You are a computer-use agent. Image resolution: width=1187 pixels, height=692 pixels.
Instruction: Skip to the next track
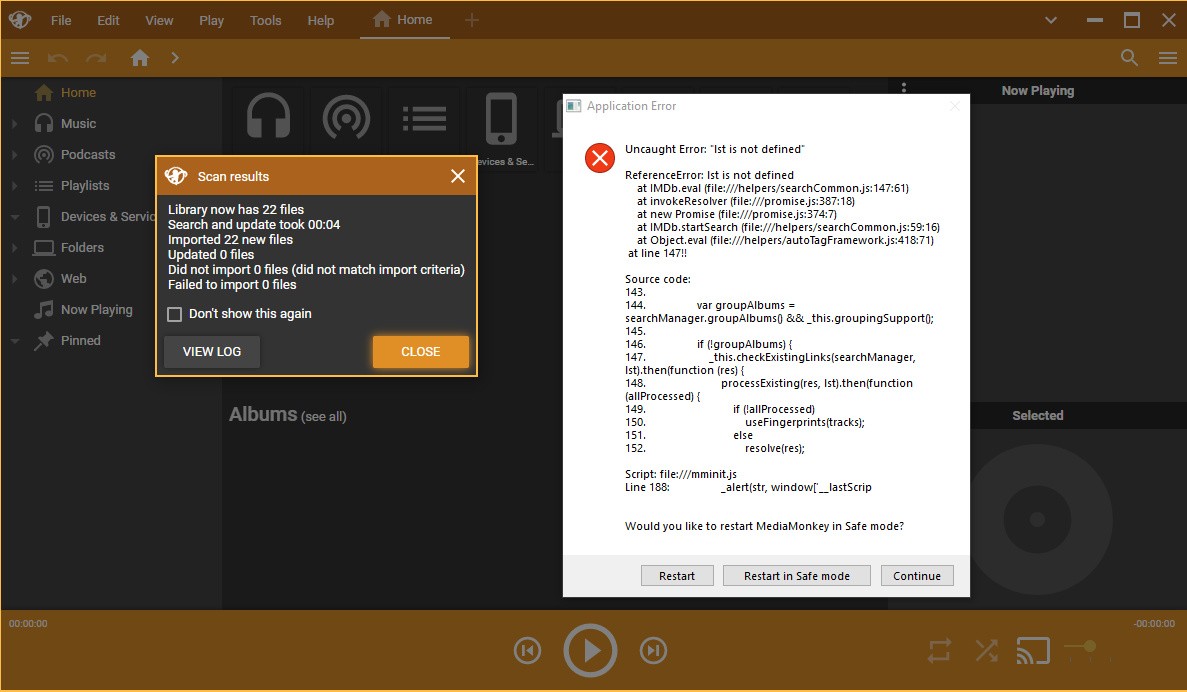(653, 651)
